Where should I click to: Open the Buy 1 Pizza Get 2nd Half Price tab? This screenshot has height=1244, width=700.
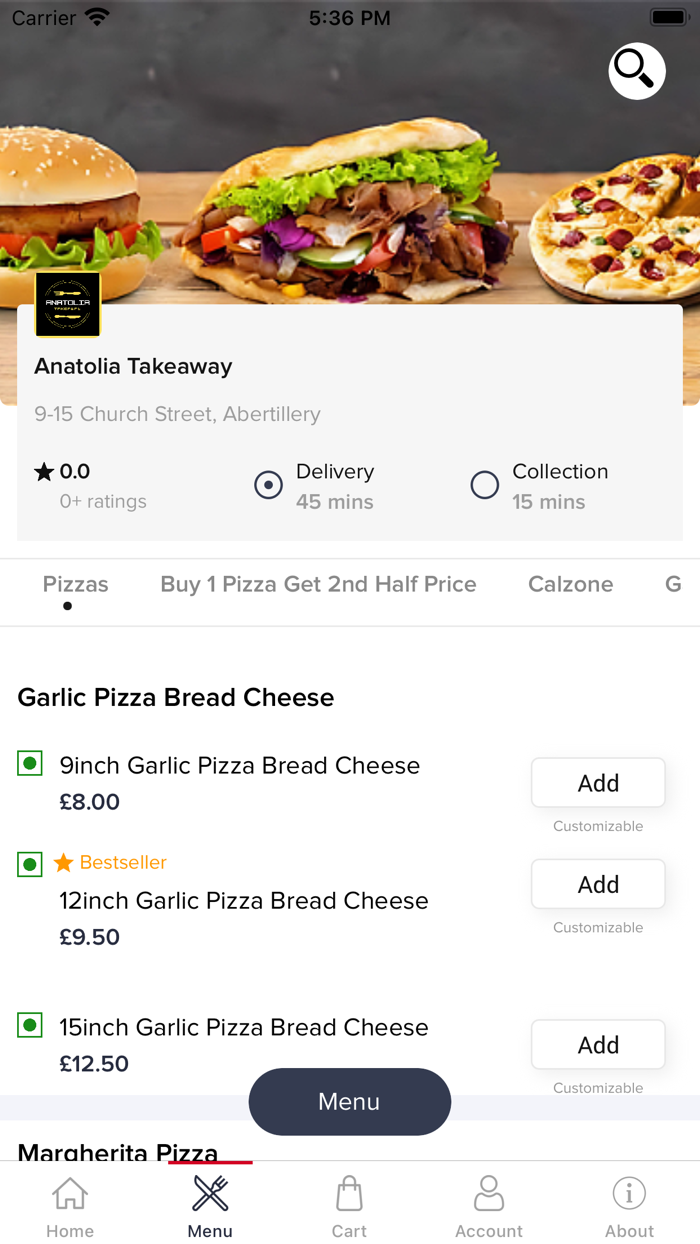[x=318, y=584]
